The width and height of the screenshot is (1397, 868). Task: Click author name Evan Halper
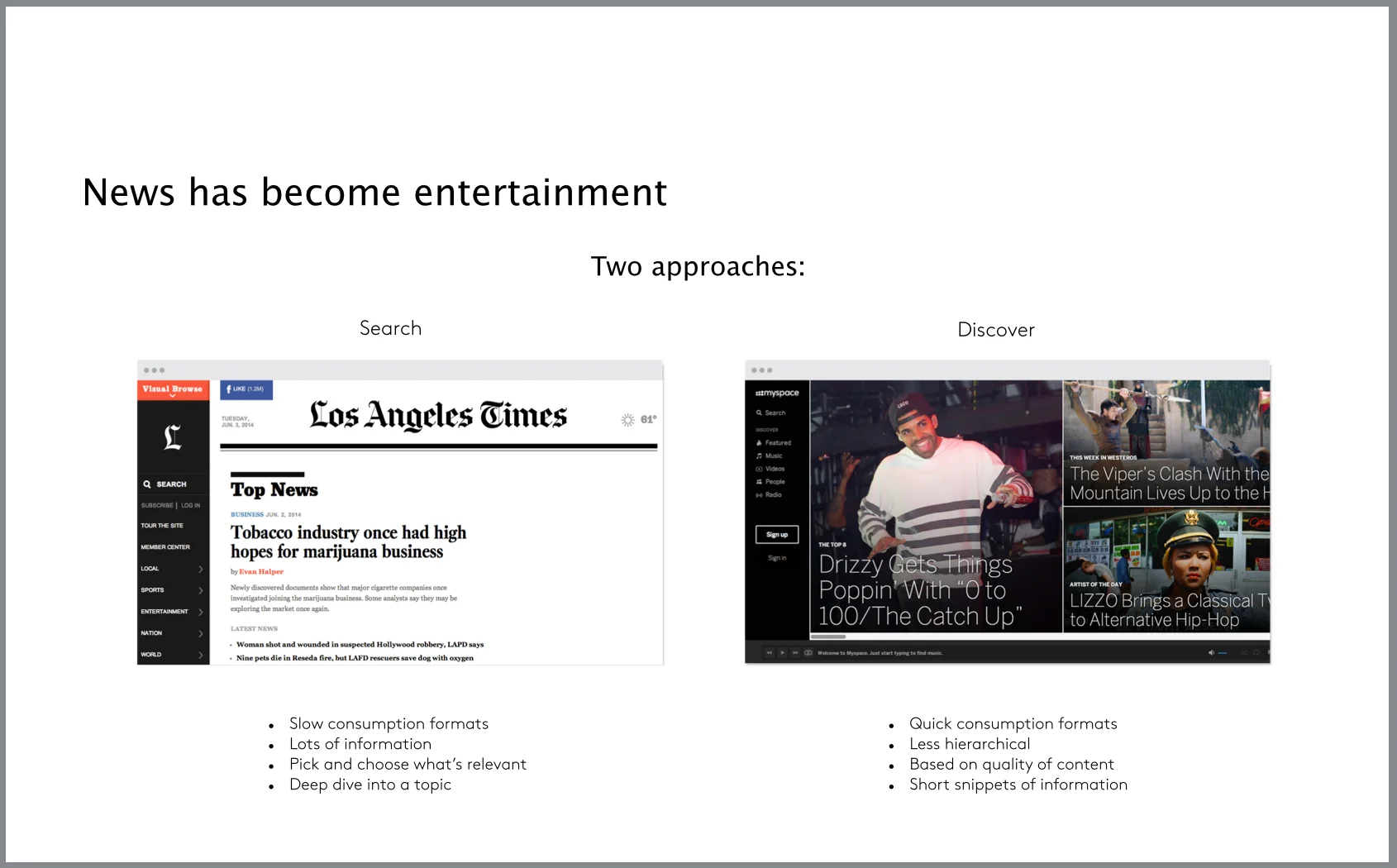(x=261, y=572)
